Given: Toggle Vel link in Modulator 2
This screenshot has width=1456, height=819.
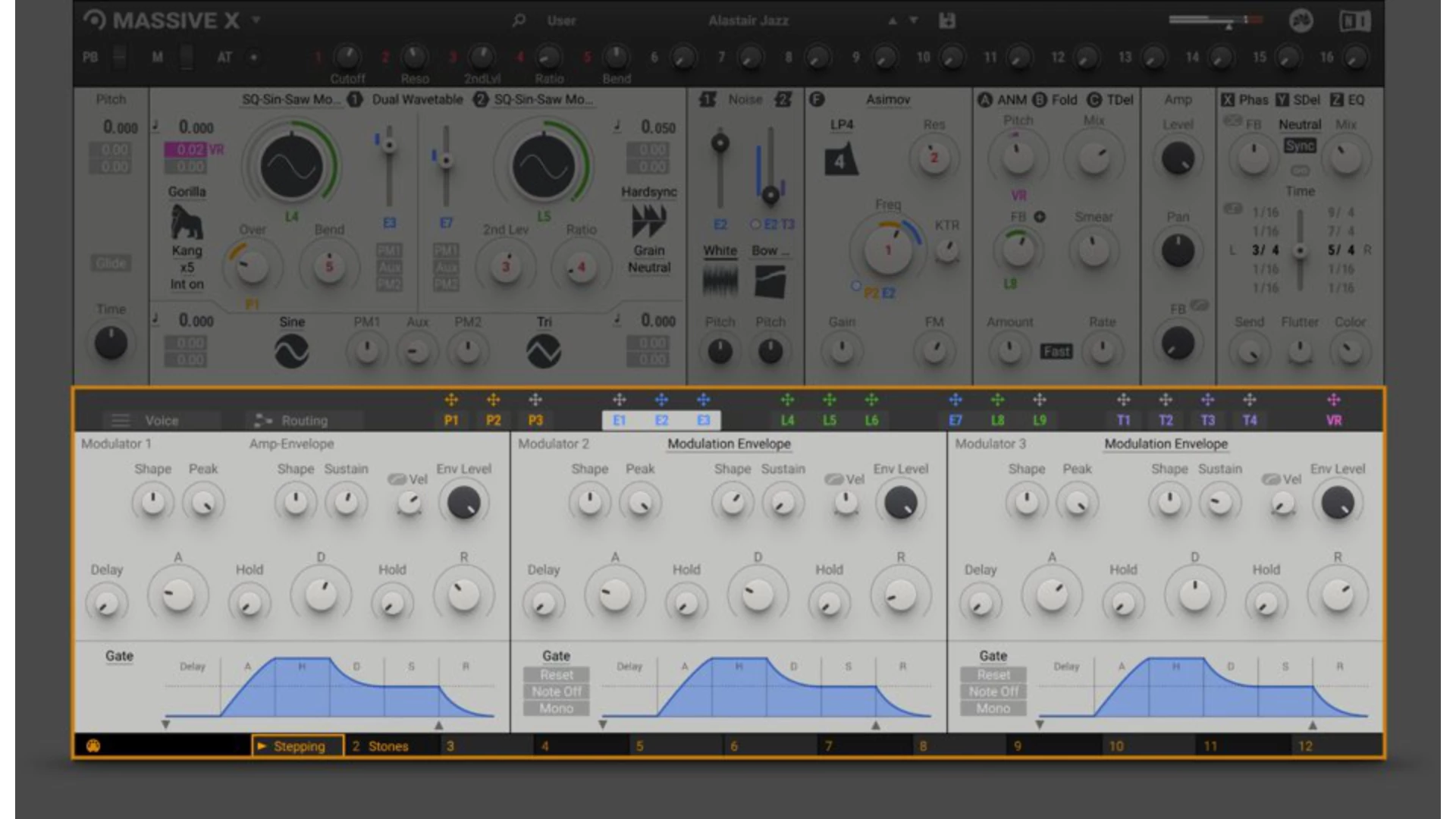Looking at the screenshot, I should [x=834, y=479].
